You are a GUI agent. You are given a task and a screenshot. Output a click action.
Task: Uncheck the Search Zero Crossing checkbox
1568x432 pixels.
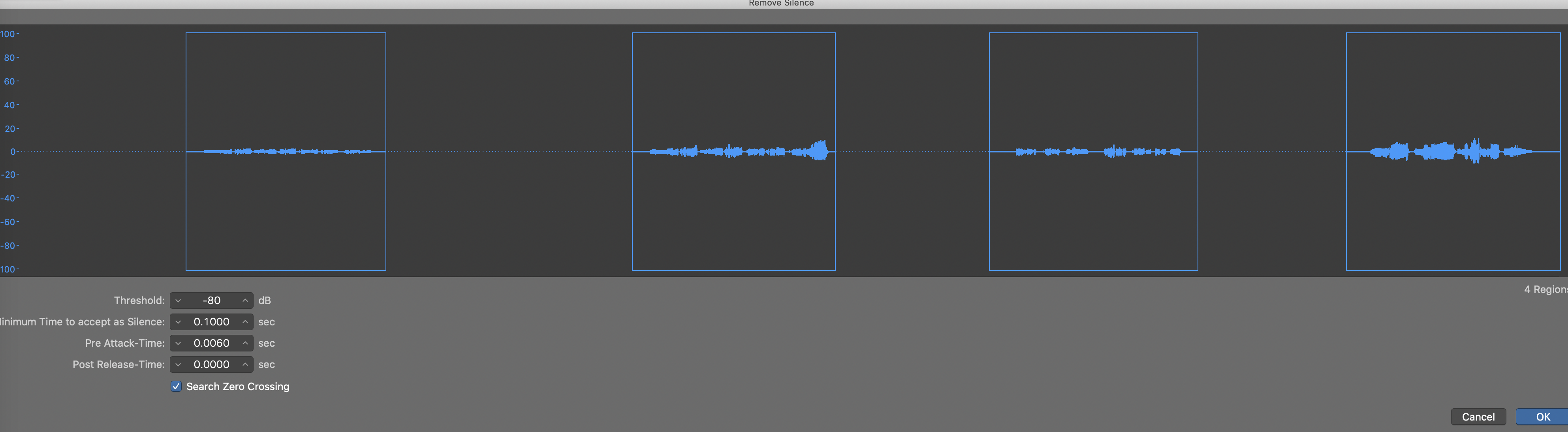point(176,386)
